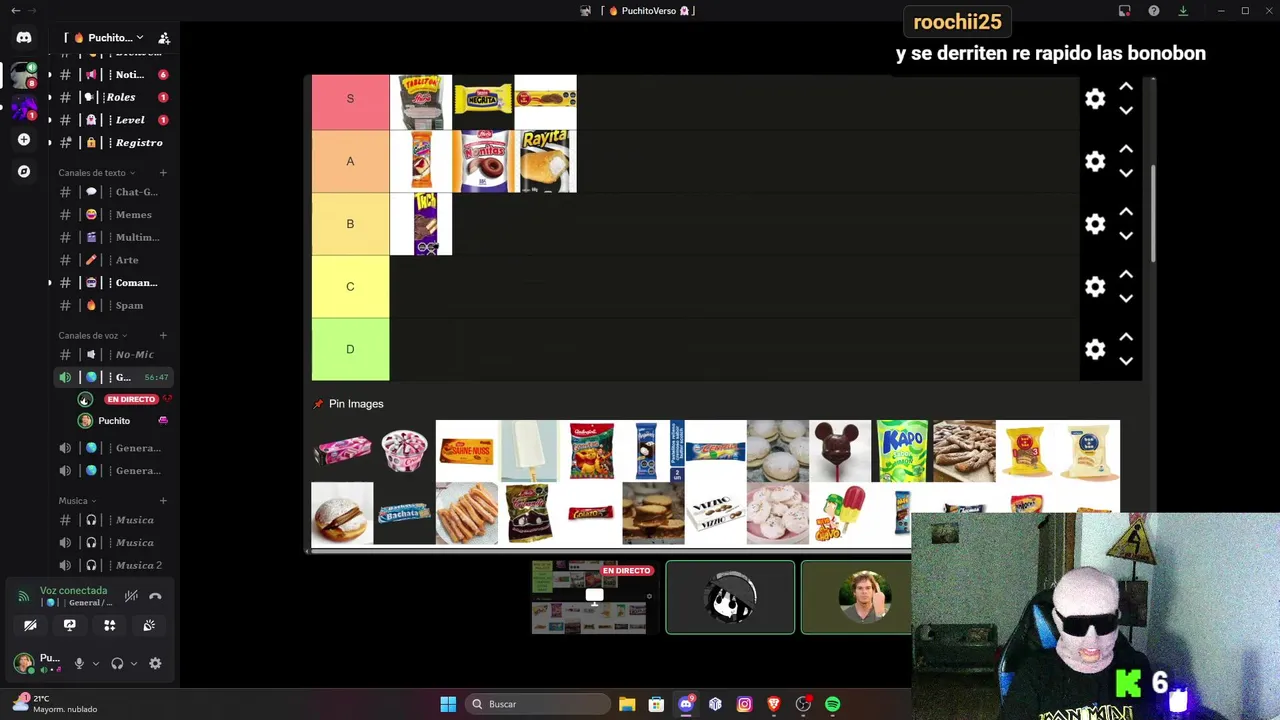Open the weather widget showing 21°C

(x=55, y=704)
